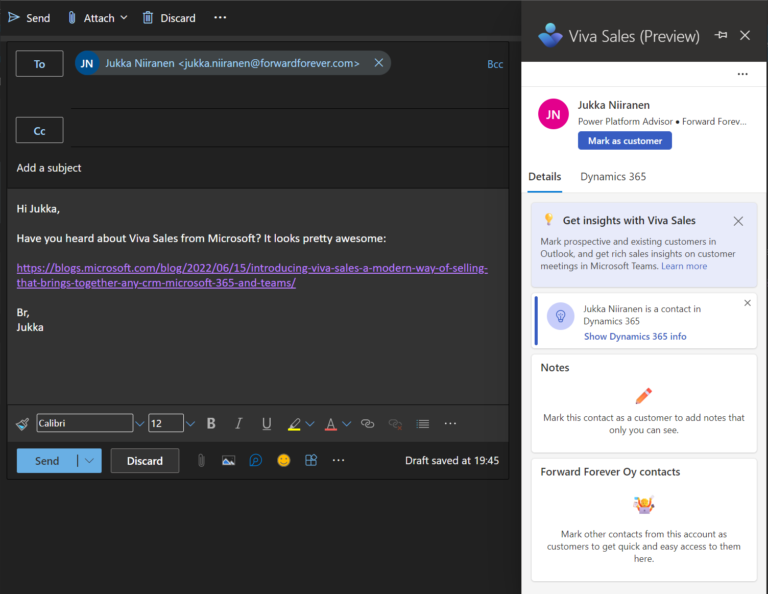The height and width of the screenshot is (594, 768).
Task: Insert pictures inline using image icon
Action: (229, 460)
